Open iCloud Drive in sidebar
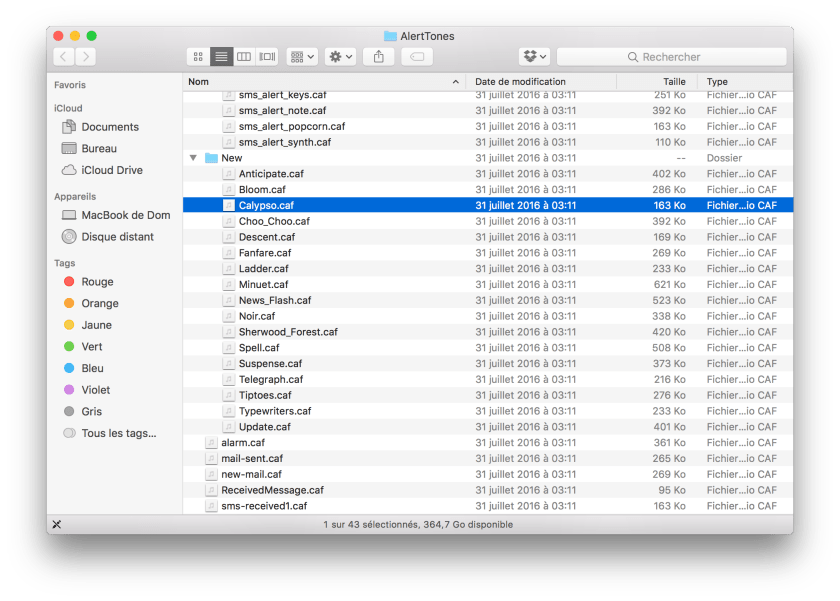Screen dimensions: 840x601 click(x=111, y=170)
